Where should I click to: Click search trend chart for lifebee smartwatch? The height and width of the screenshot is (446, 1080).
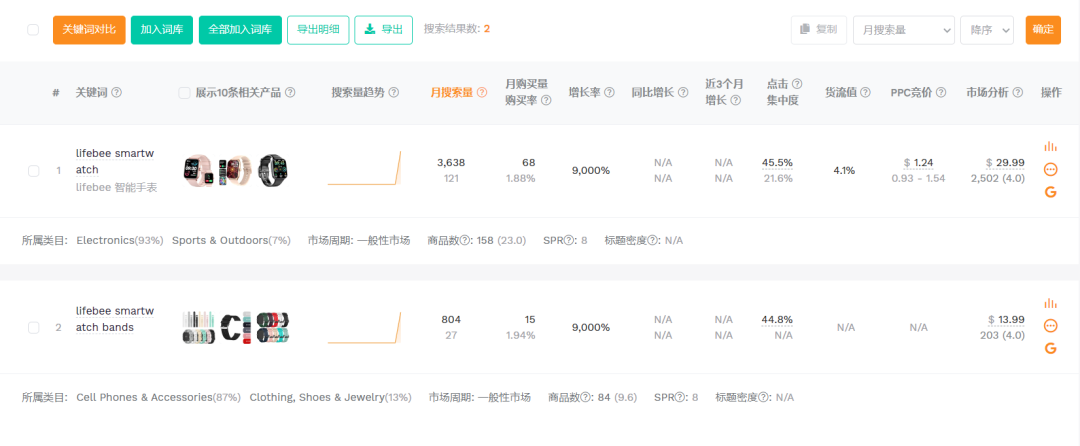(x=364, y=169)
